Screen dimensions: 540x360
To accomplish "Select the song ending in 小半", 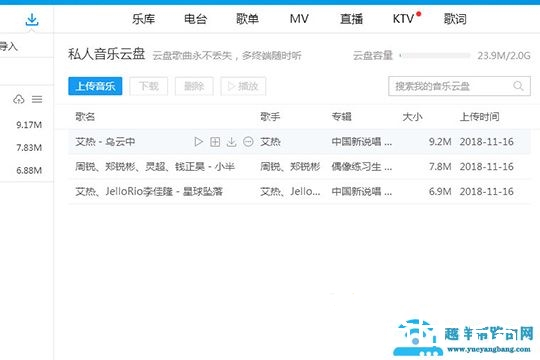I will coord(299,166).
